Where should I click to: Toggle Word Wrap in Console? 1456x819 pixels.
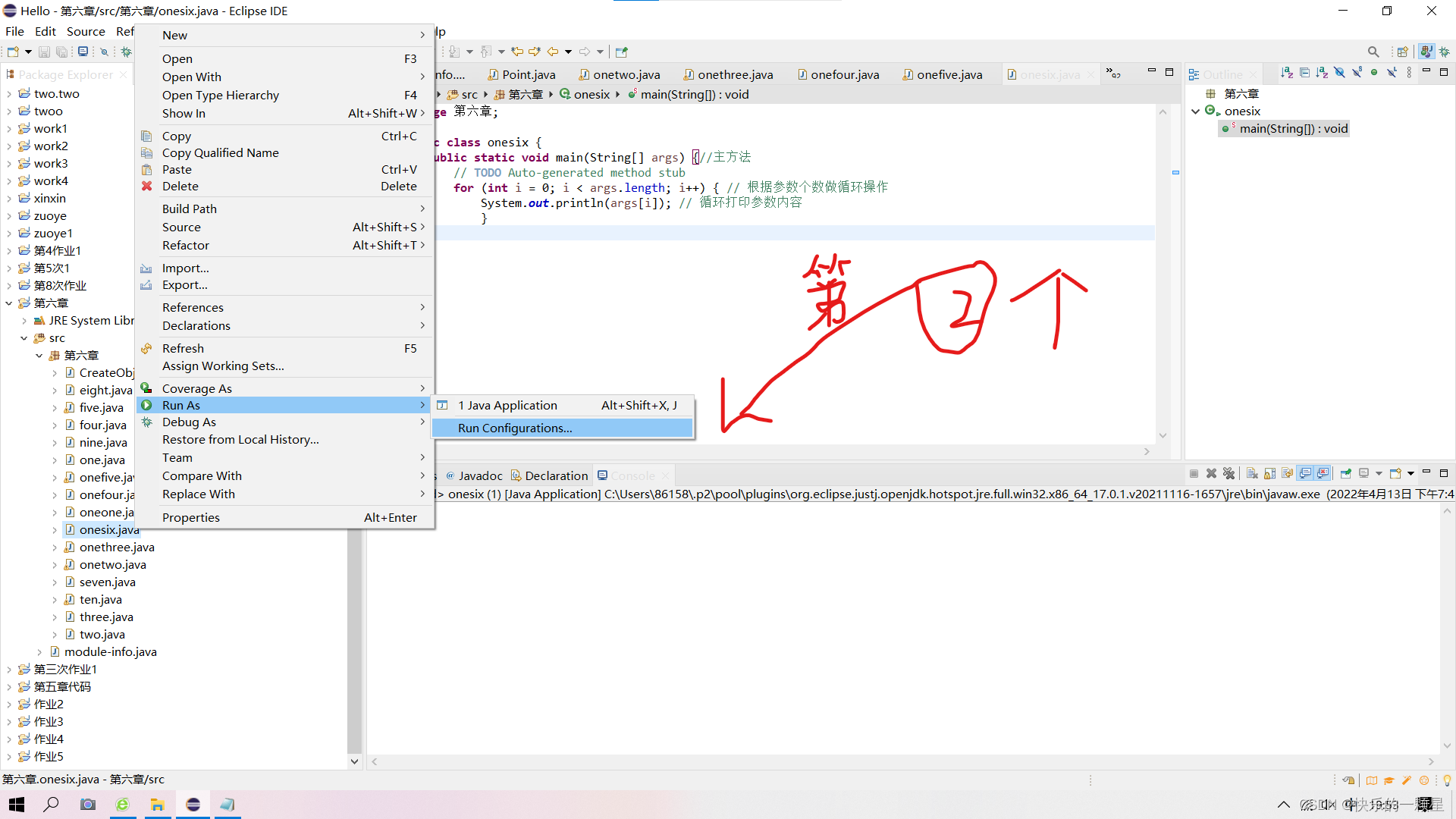point(1287,473)
